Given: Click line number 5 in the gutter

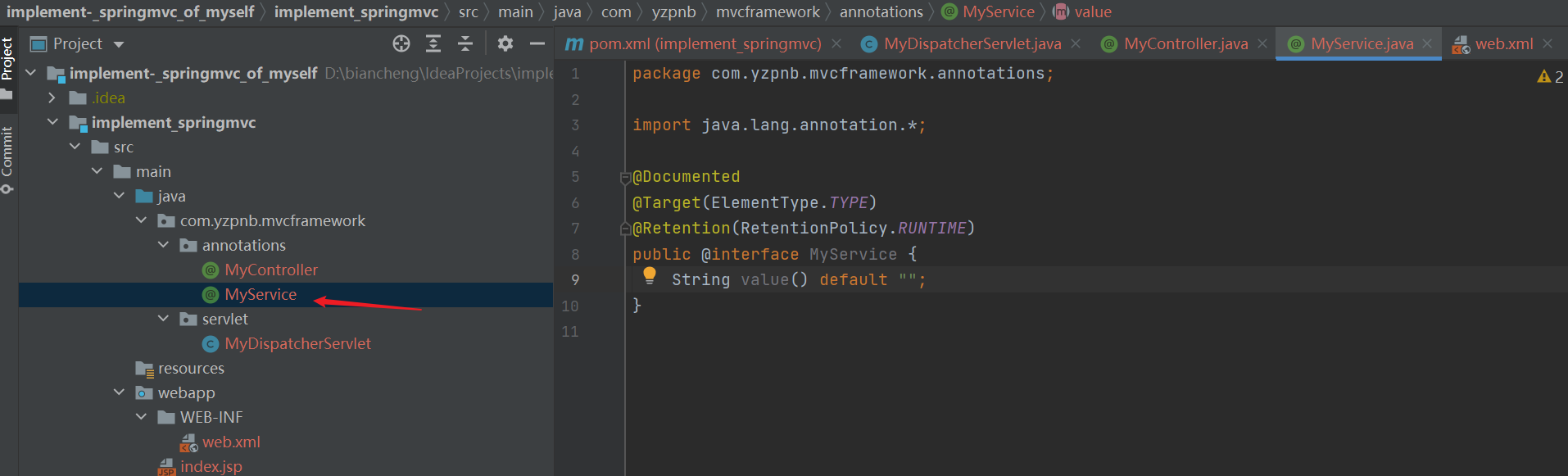Looking at the screenshot, I should (x=575, y=177).
